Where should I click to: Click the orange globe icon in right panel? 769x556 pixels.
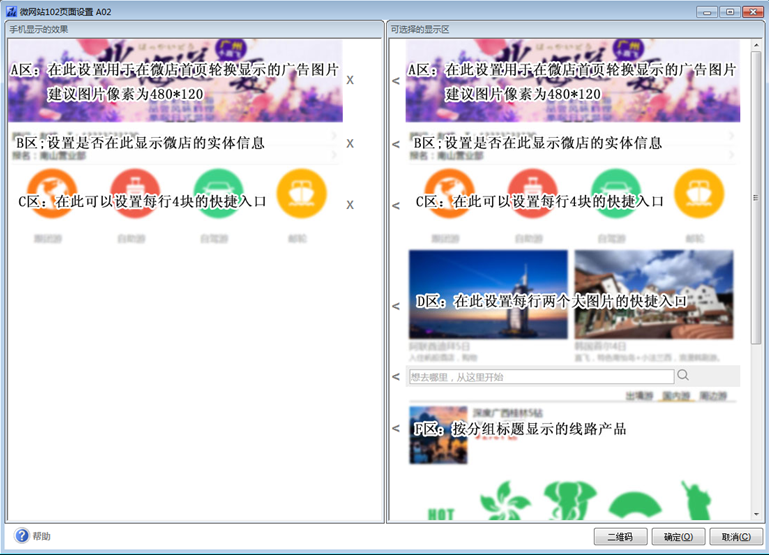click(x=449, y=194)
